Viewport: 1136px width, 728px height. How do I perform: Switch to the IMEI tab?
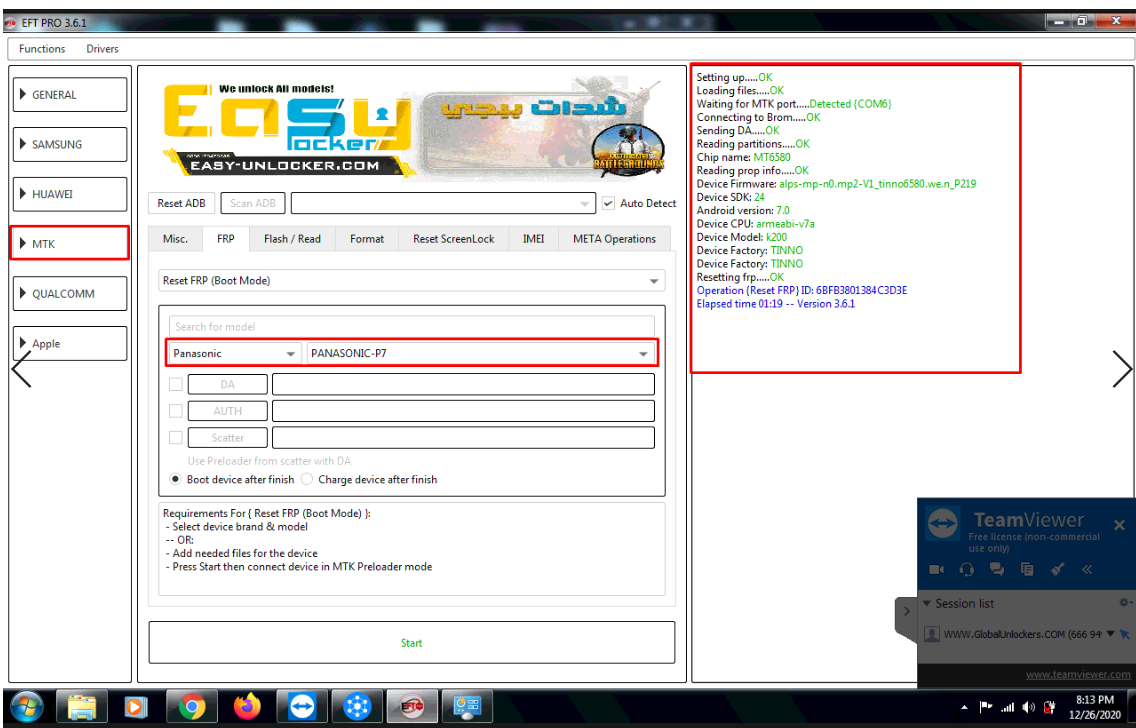[x=533, y=238]
